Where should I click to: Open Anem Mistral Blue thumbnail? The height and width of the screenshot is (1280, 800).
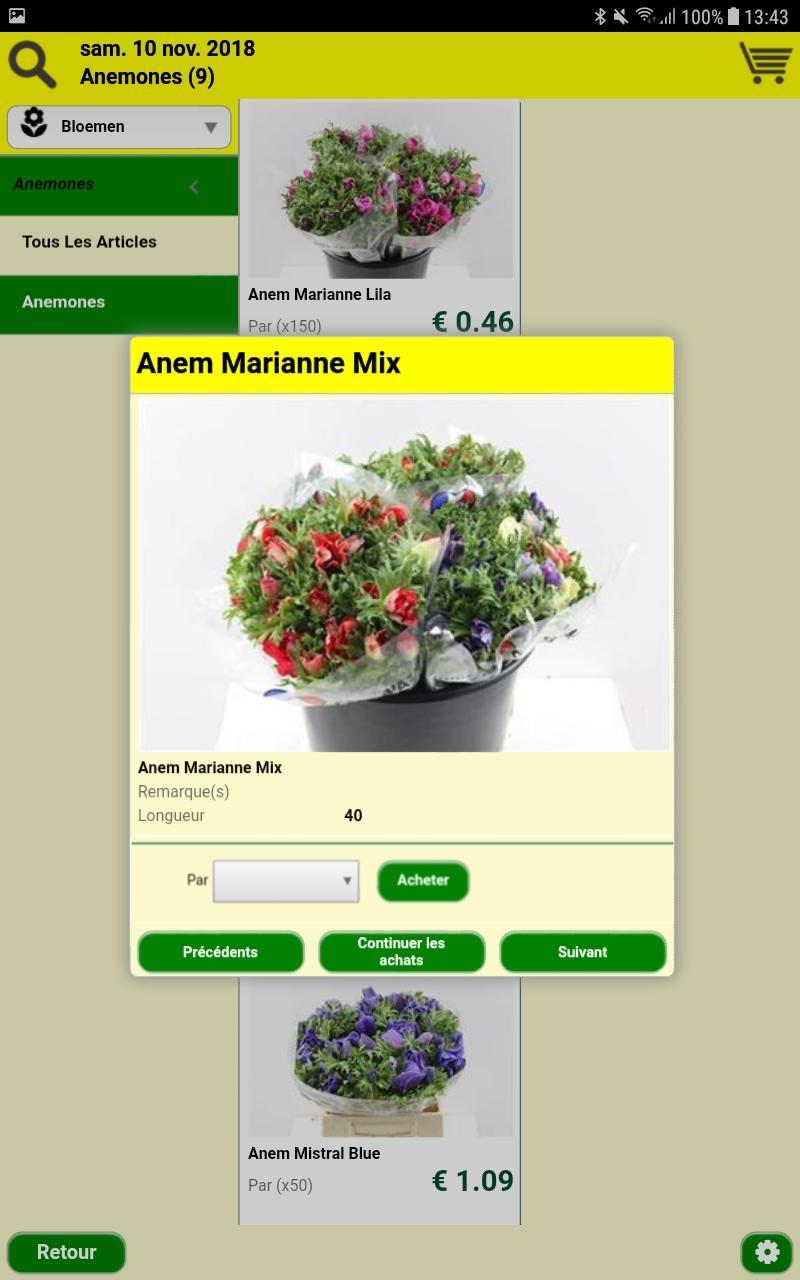[380, 1058]
